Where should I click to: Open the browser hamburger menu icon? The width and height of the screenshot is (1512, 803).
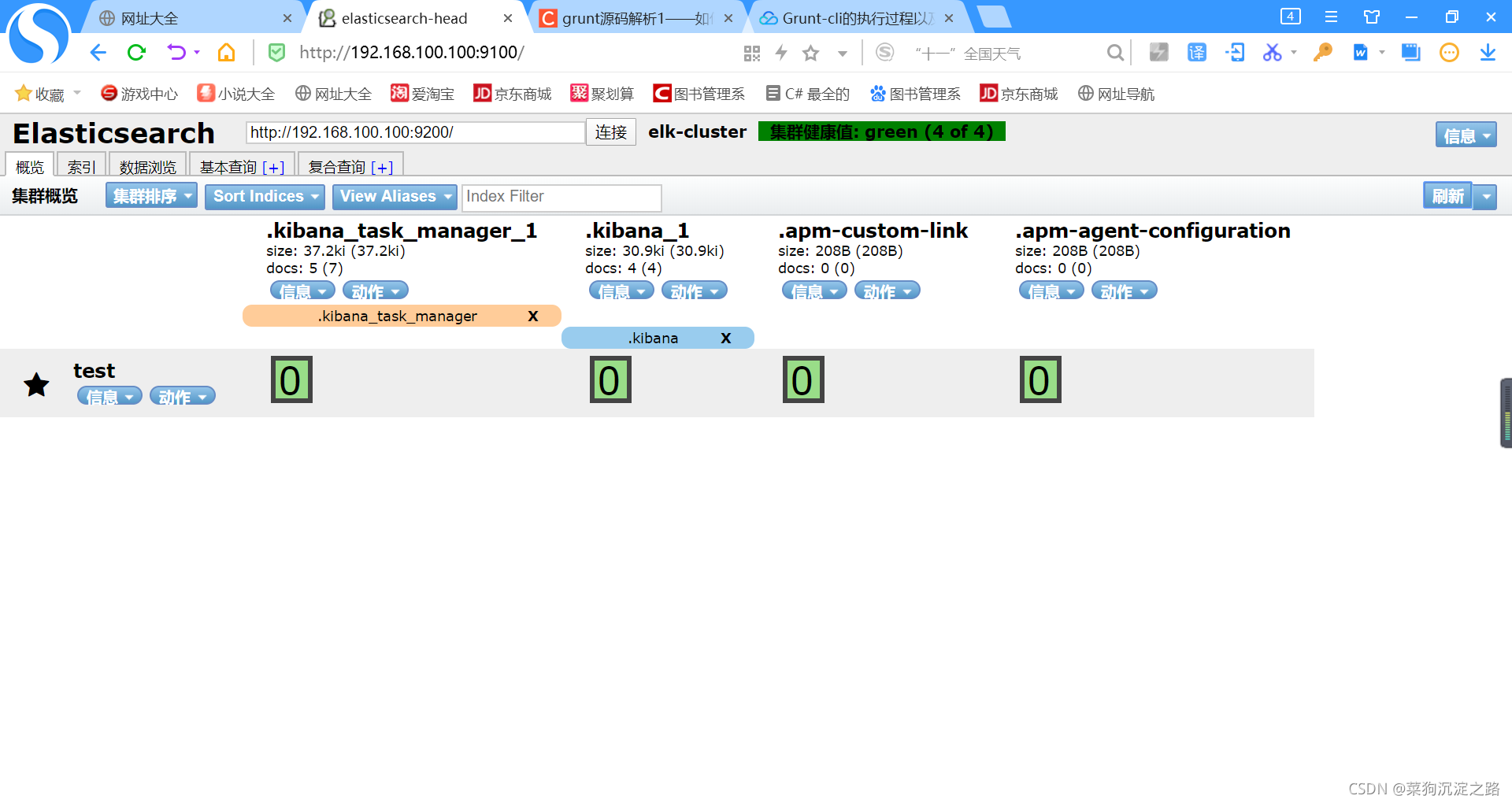click(1331, 17)
